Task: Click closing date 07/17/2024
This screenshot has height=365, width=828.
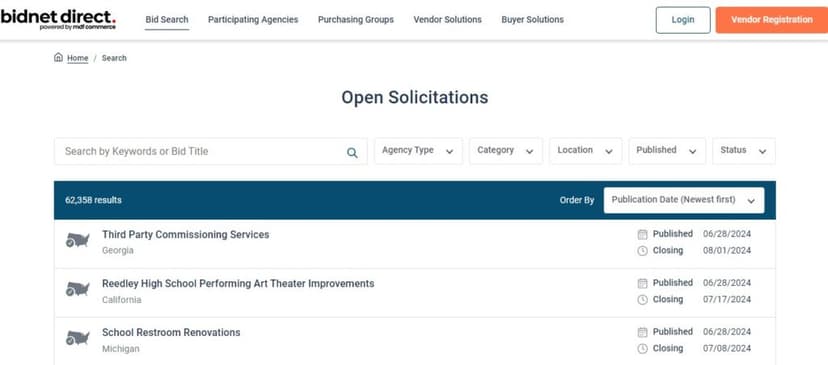Action: [727, 300]
